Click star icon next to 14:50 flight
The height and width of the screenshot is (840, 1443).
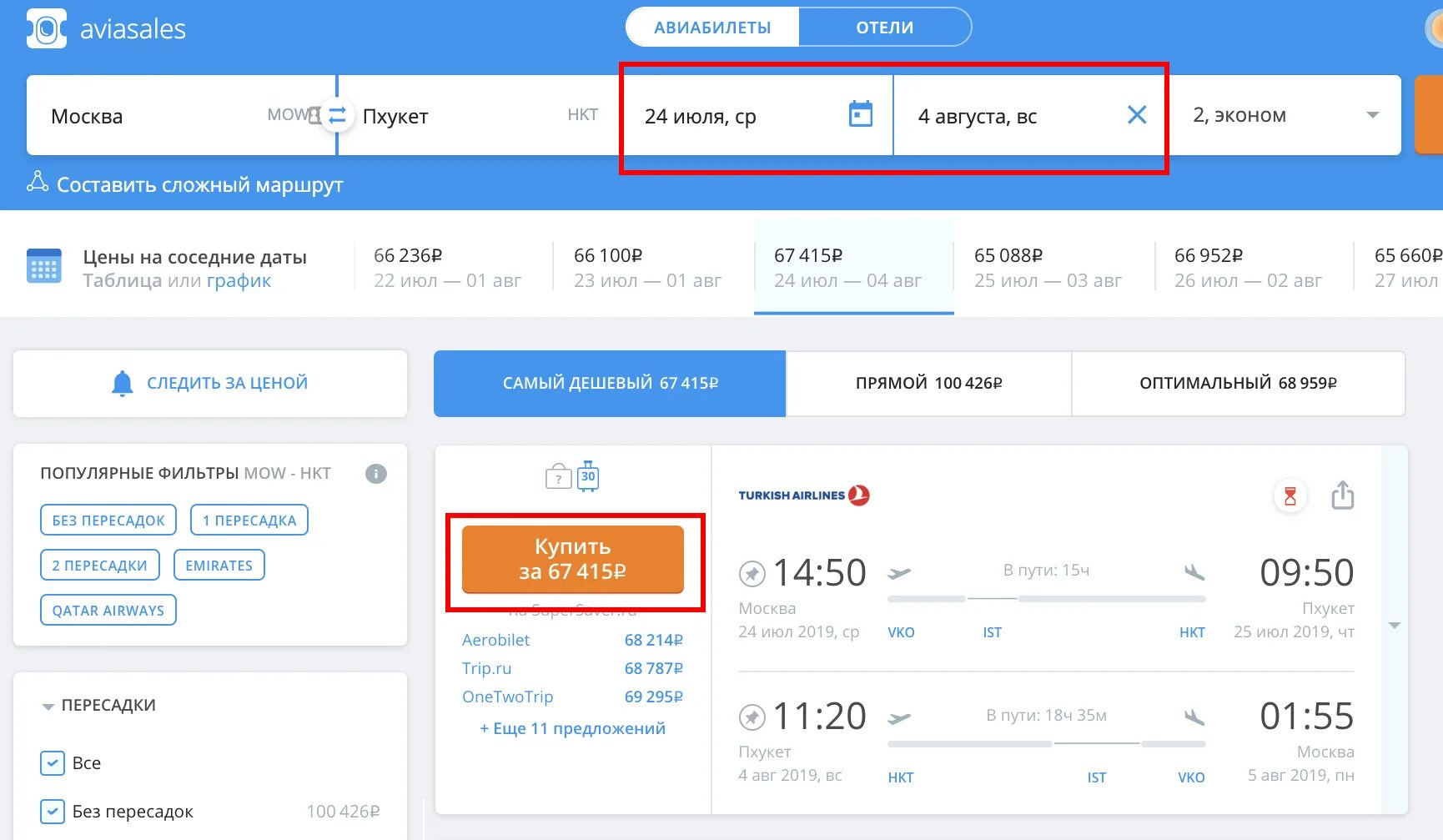(x=752, y=574)
